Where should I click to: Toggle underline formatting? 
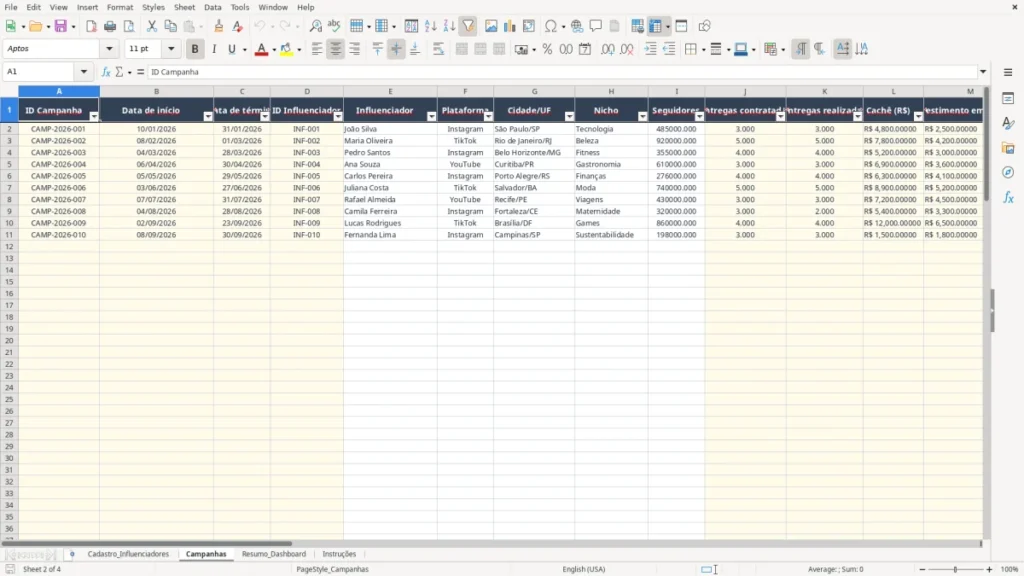click(232, 49)
